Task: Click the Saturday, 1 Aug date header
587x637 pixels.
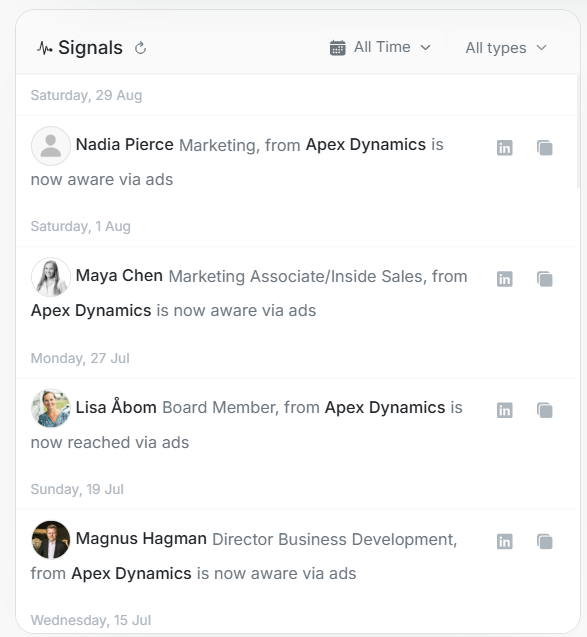Action: (x=81, y=226)
